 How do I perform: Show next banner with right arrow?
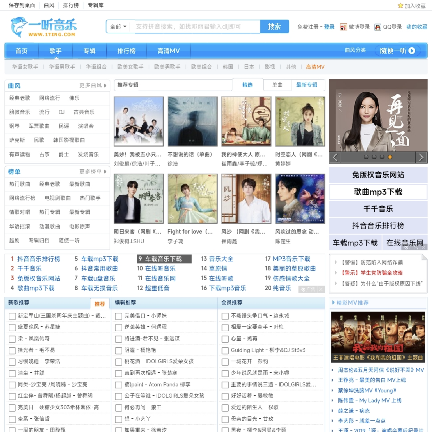[x=421, y=157]
